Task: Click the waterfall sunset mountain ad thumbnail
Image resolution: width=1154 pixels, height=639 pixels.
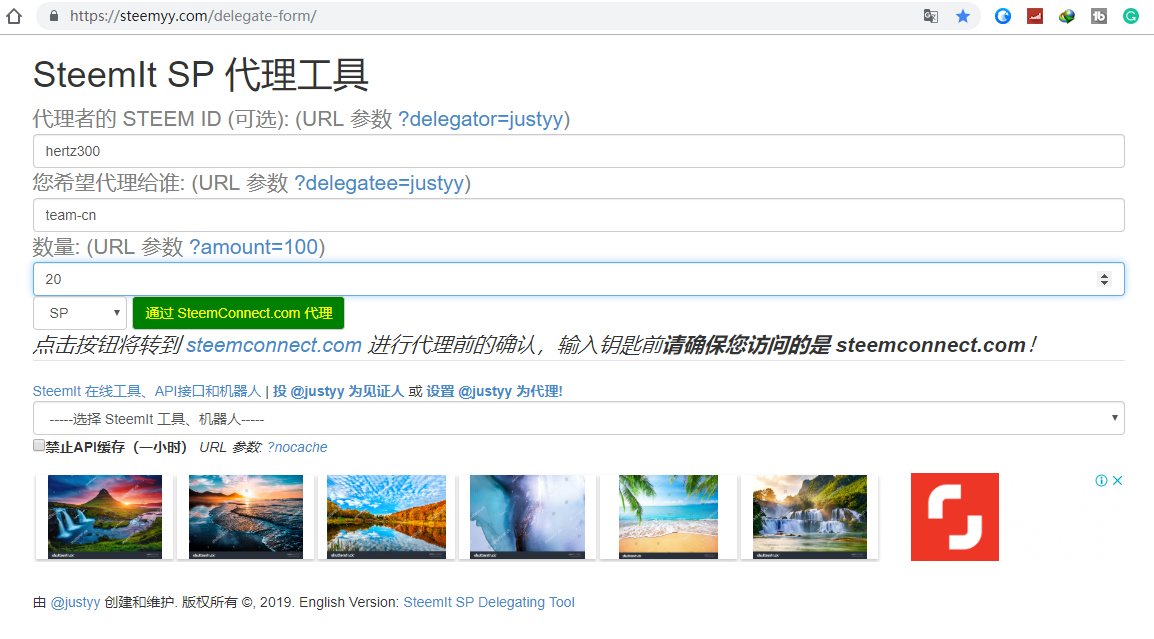Action: click(105, 517)
